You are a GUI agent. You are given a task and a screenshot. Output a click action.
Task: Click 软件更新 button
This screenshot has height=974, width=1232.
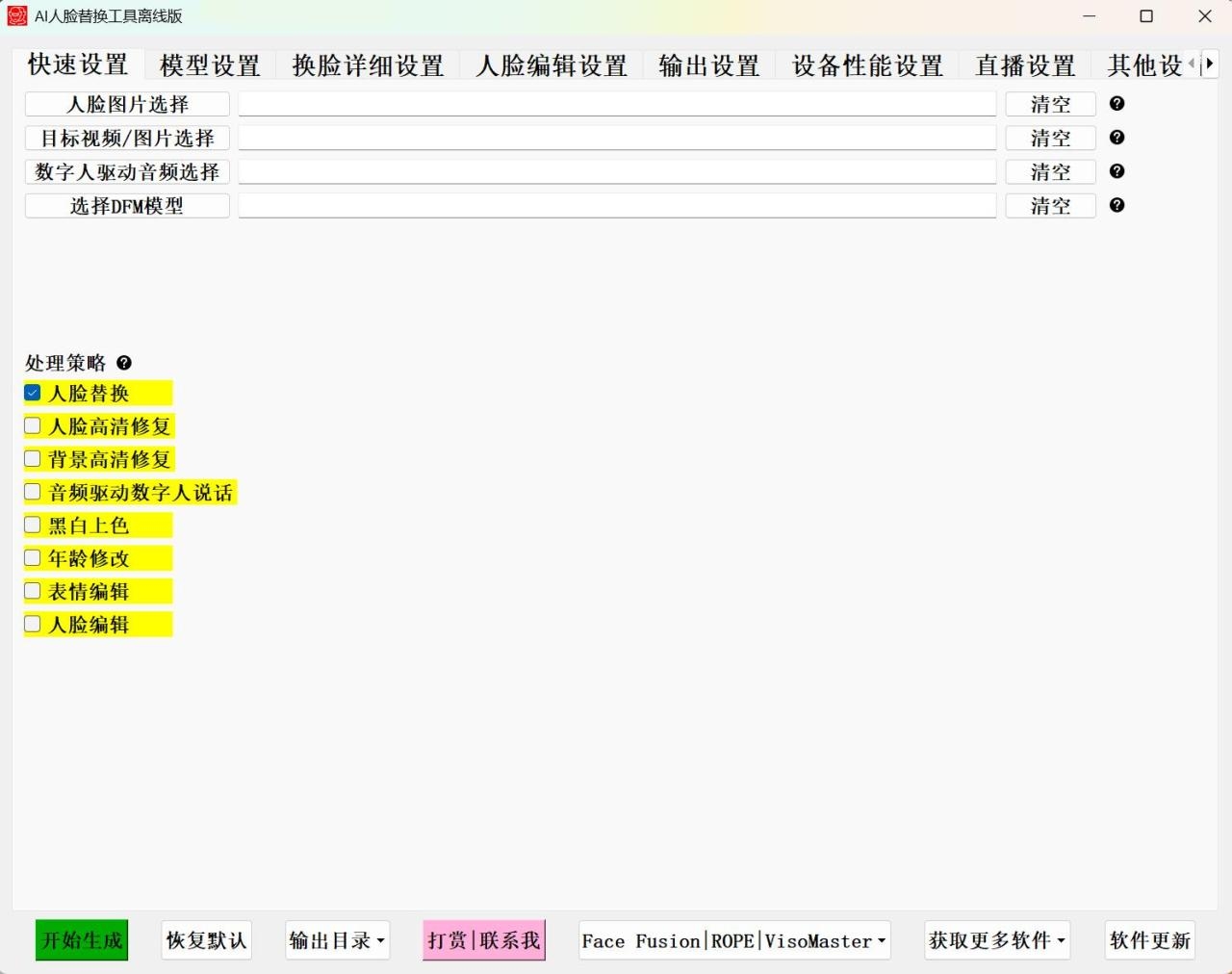point(1150,940)
